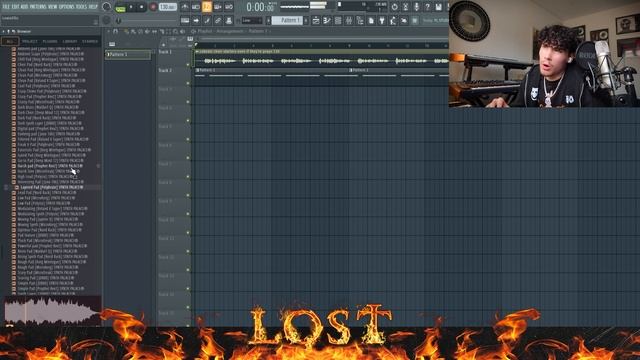Screen dimensions: 640x360
Task: Select the playlist Slice tool
Action: pyautogui.click(x=161, y=31)
